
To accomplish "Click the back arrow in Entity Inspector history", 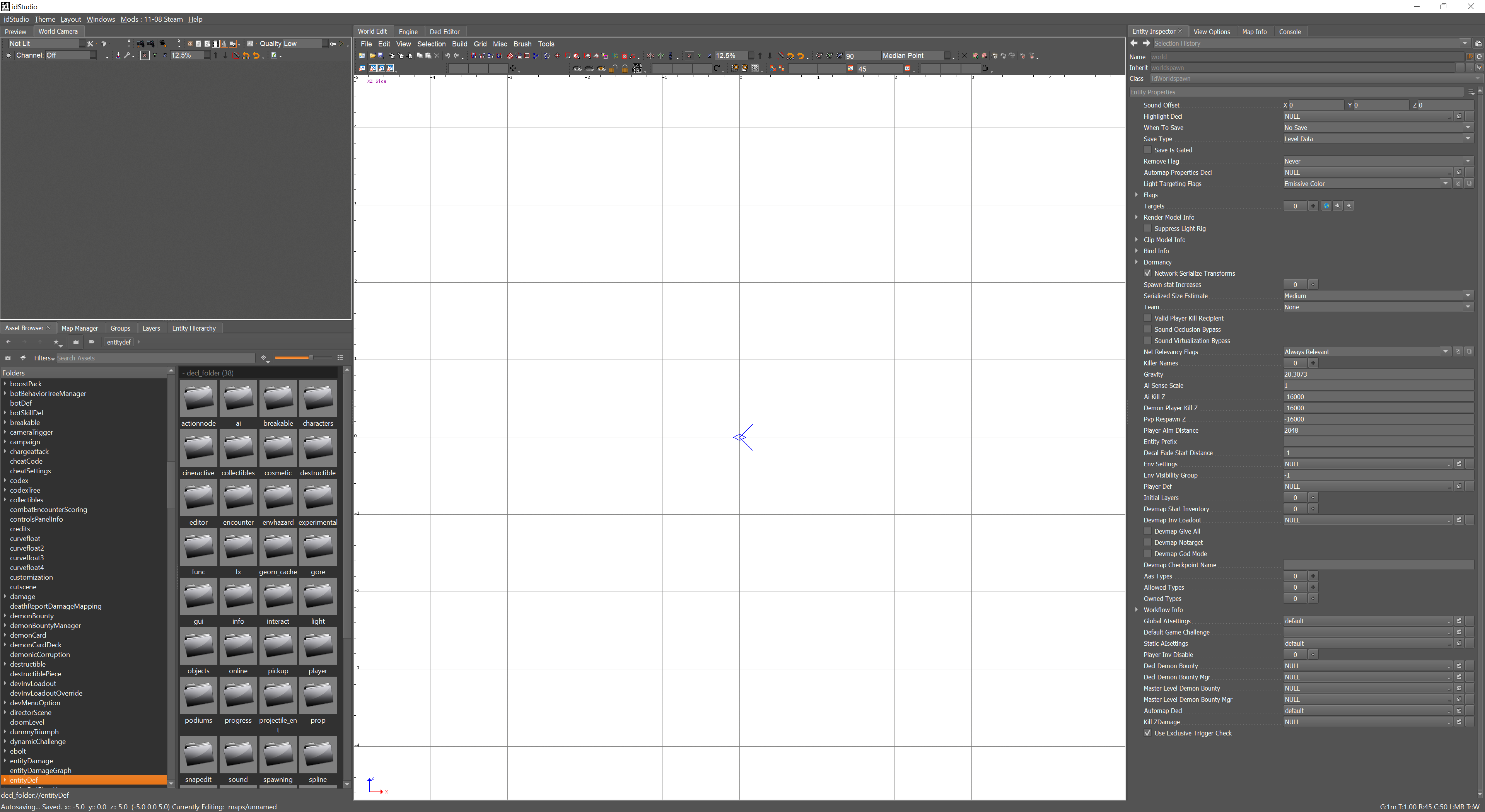I will coord(1134,43).
